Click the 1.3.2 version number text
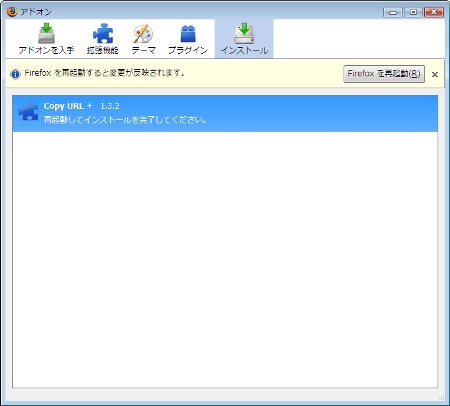The width and height of the screenshot is (450, 406). pos(110,106)
